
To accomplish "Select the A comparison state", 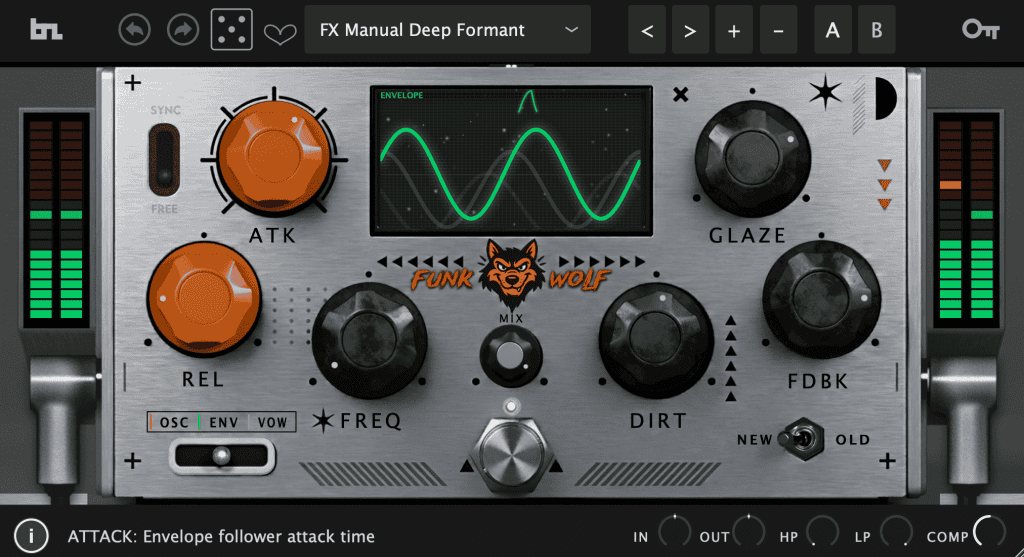I will pos(833,30).
